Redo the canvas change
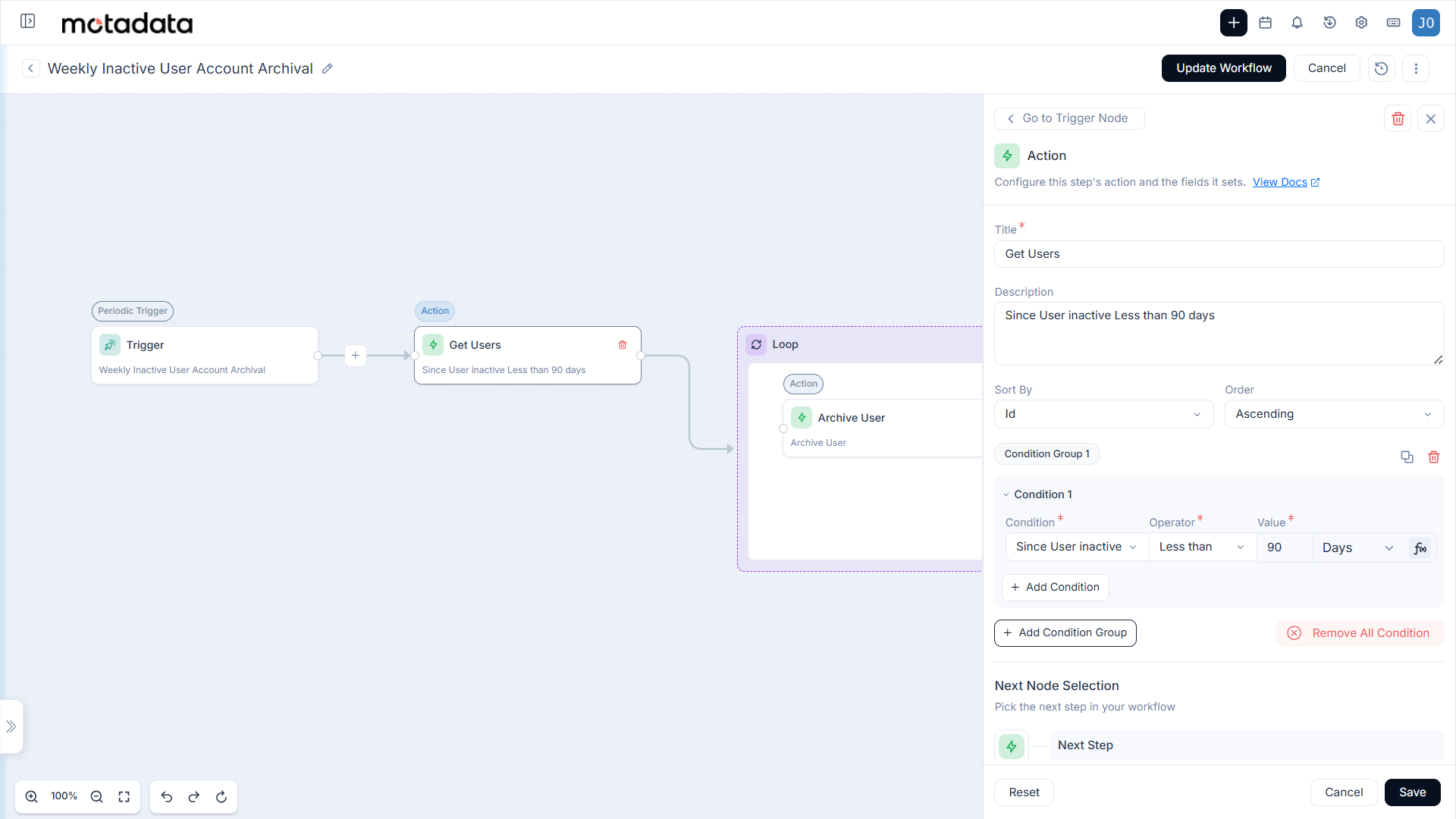Image resolution: width=1456 pixels, height=819 pixels. (194, 796)
